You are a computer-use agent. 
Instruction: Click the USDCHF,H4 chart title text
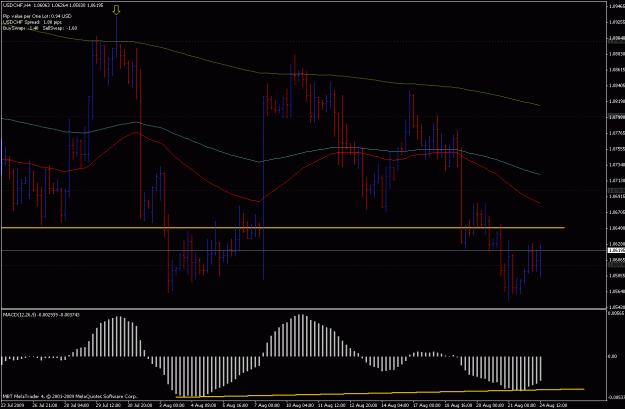[53, 6]
